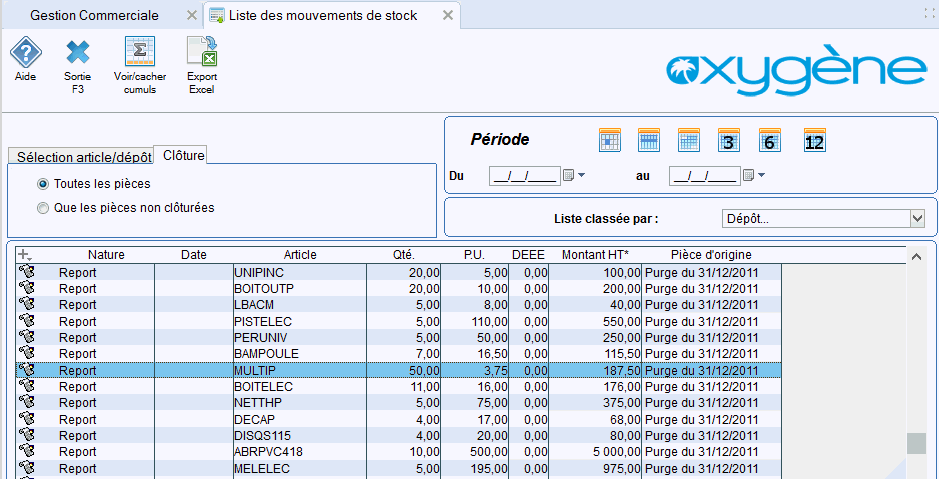Viewport: 939px width, 479px height.
Task: Click into the Du date field
Action: click(525, 175)
